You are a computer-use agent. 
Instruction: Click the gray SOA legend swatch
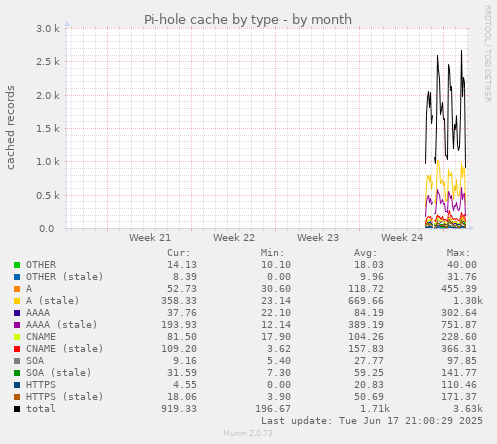pos(17,361)
